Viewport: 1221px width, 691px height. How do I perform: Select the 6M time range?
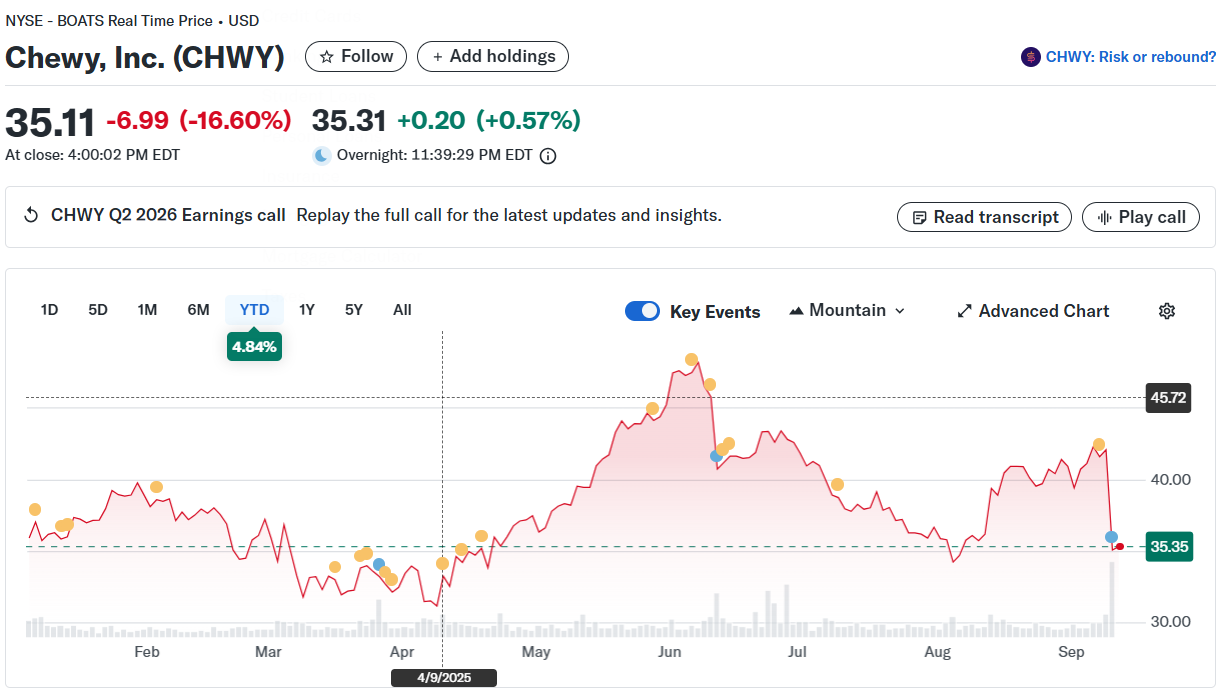[x=198, y=310]
